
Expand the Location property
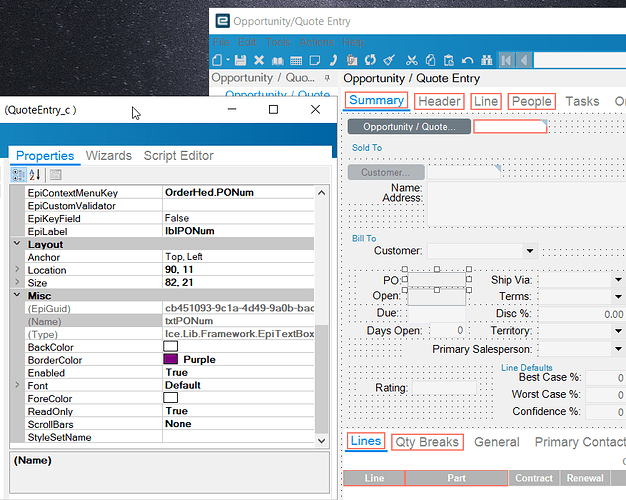tap(17, 269)
